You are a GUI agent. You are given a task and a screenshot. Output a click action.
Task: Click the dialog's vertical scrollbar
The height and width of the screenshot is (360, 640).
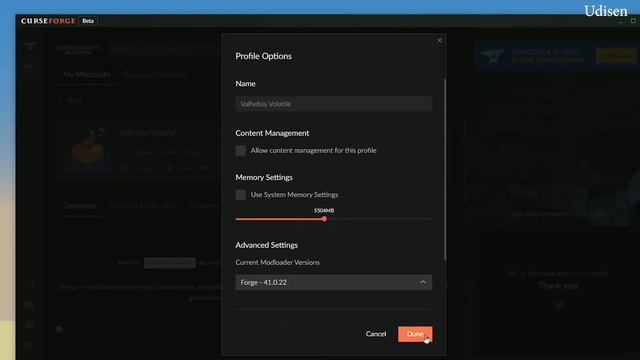click(x=444, y=169)
